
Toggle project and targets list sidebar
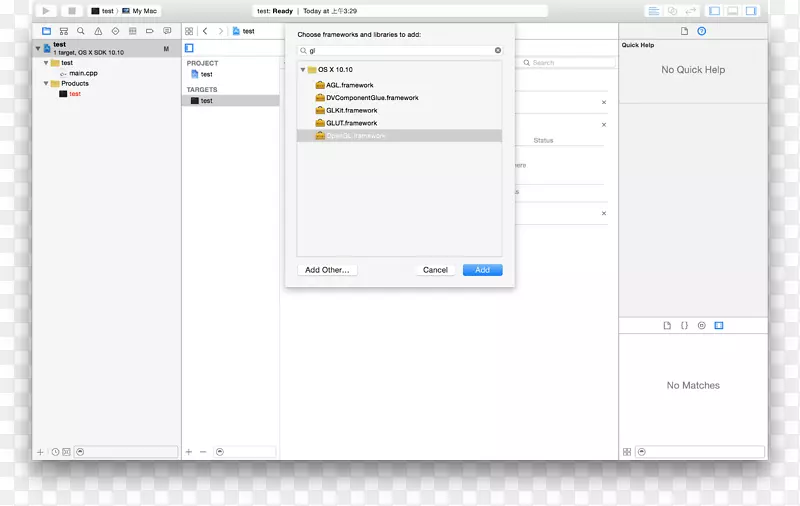[x=189, y=48]
